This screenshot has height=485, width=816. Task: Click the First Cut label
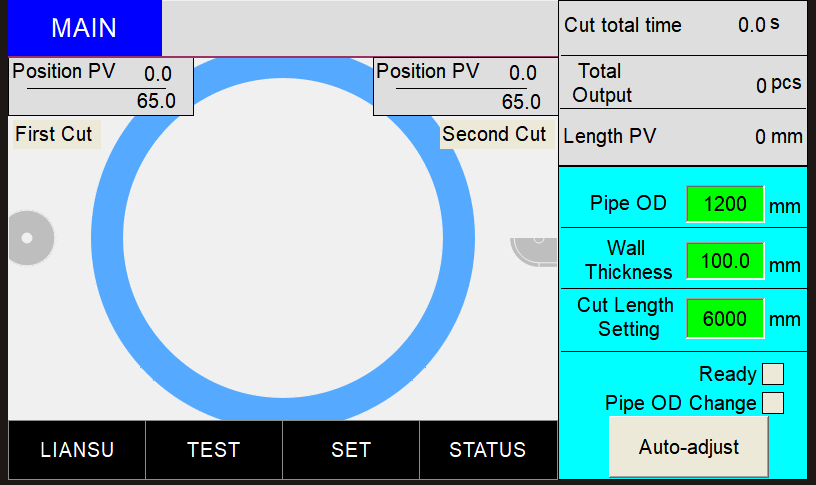pos(54,134)
